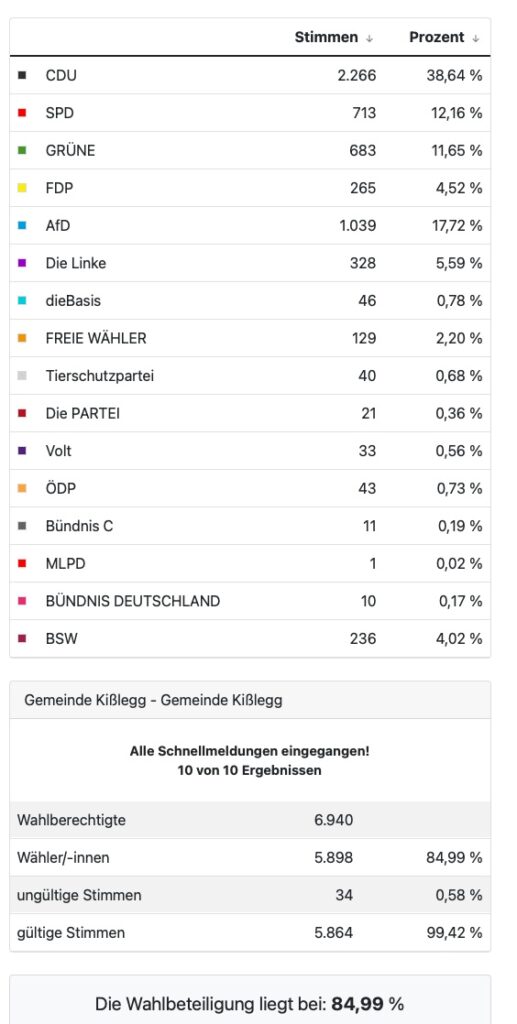Click the Volt party row
The width and height of the screenshot is (517, 1024).
point(250,451)
